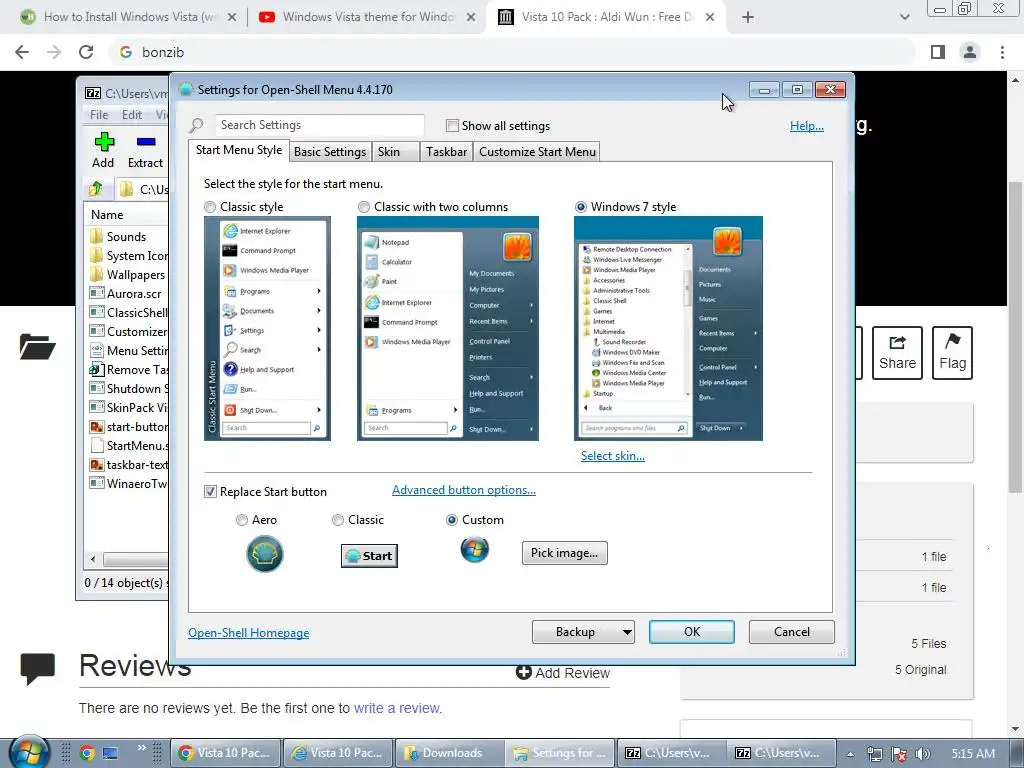Select the Classic Start button image

click(x=369, y=556)
